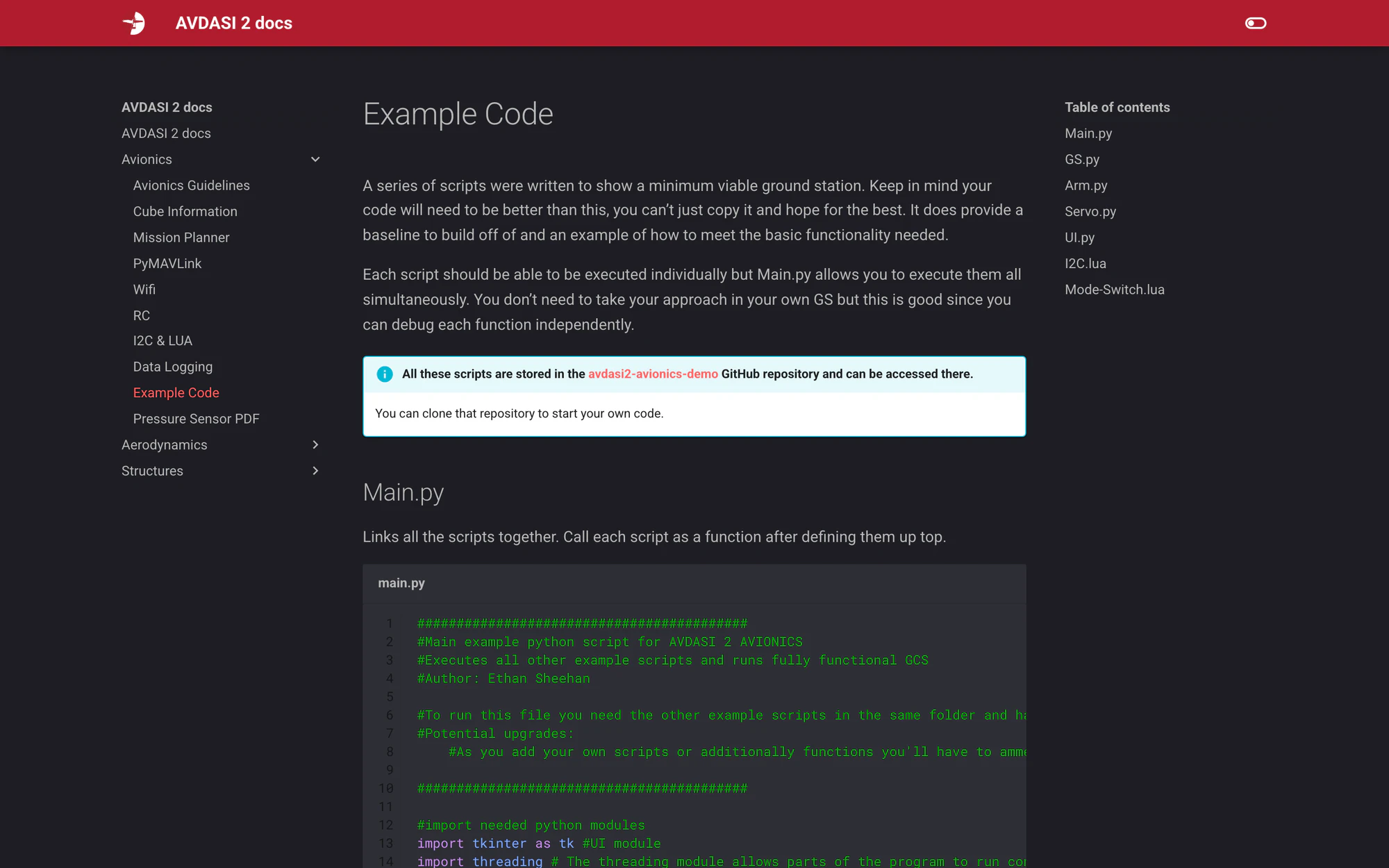Click the Main.py section heading

click(x=403, y=492)
